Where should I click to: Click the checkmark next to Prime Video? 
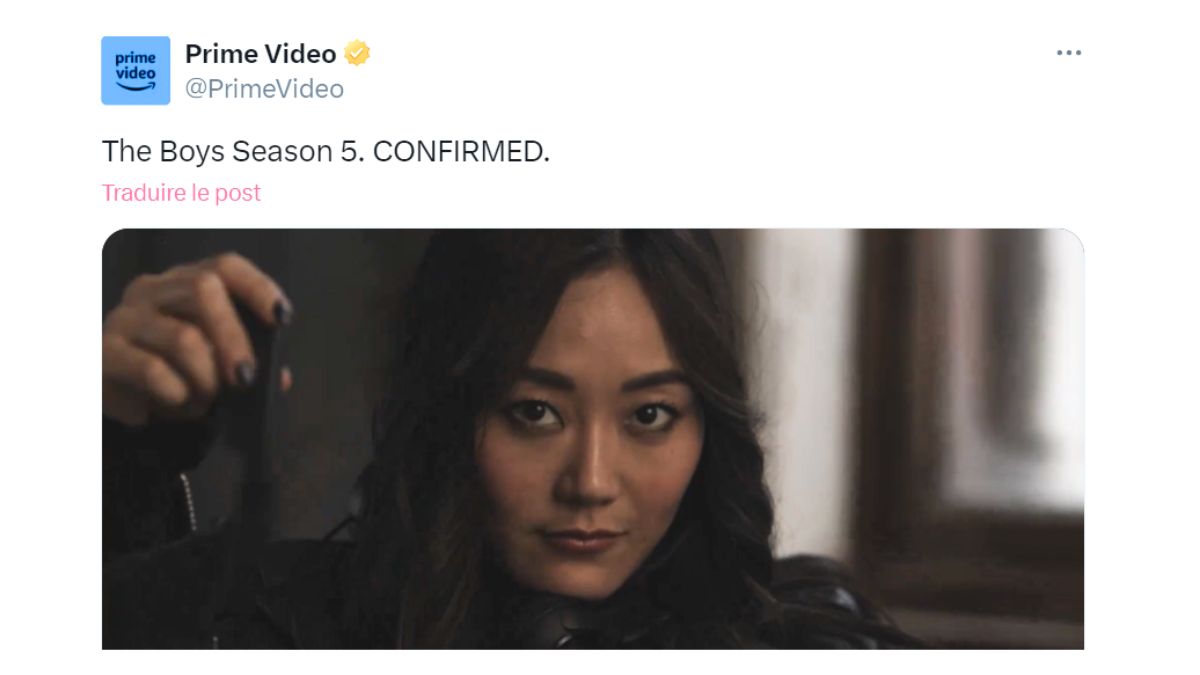pyautogui.click(x=357, y=53)
